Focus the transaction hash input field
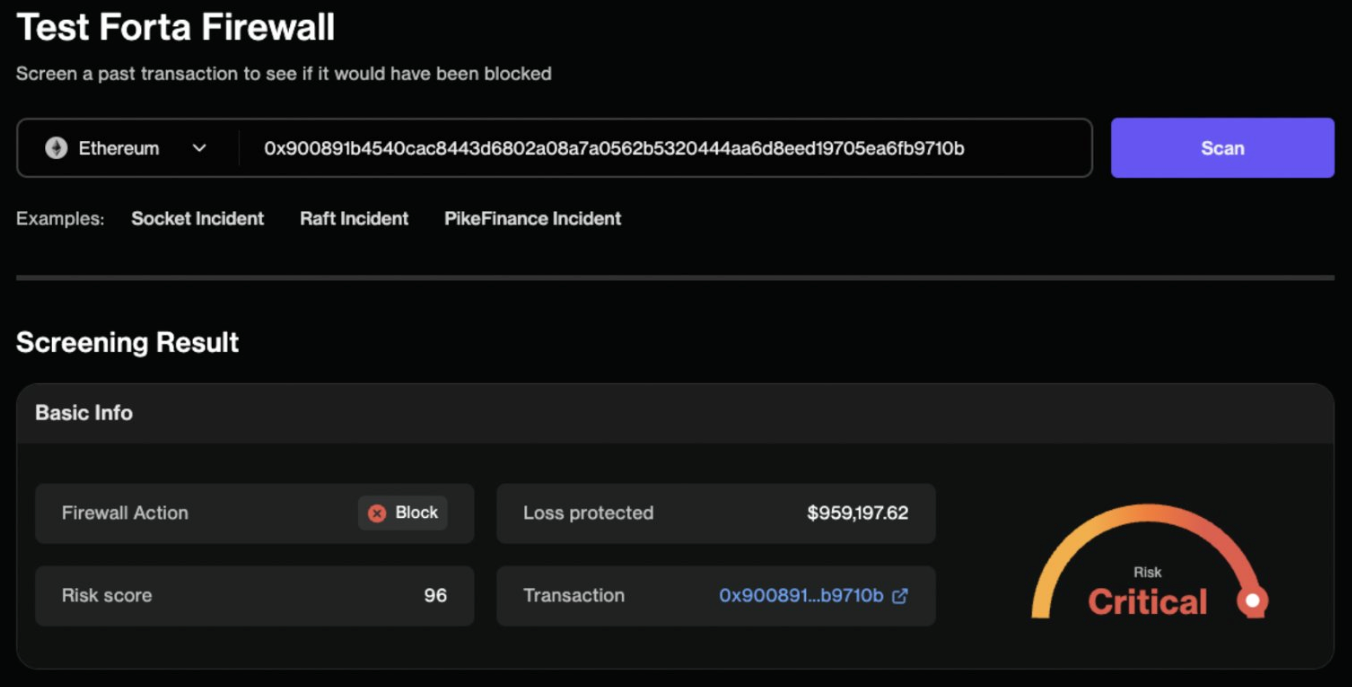The image size is (1352, 687). point(665,148)
